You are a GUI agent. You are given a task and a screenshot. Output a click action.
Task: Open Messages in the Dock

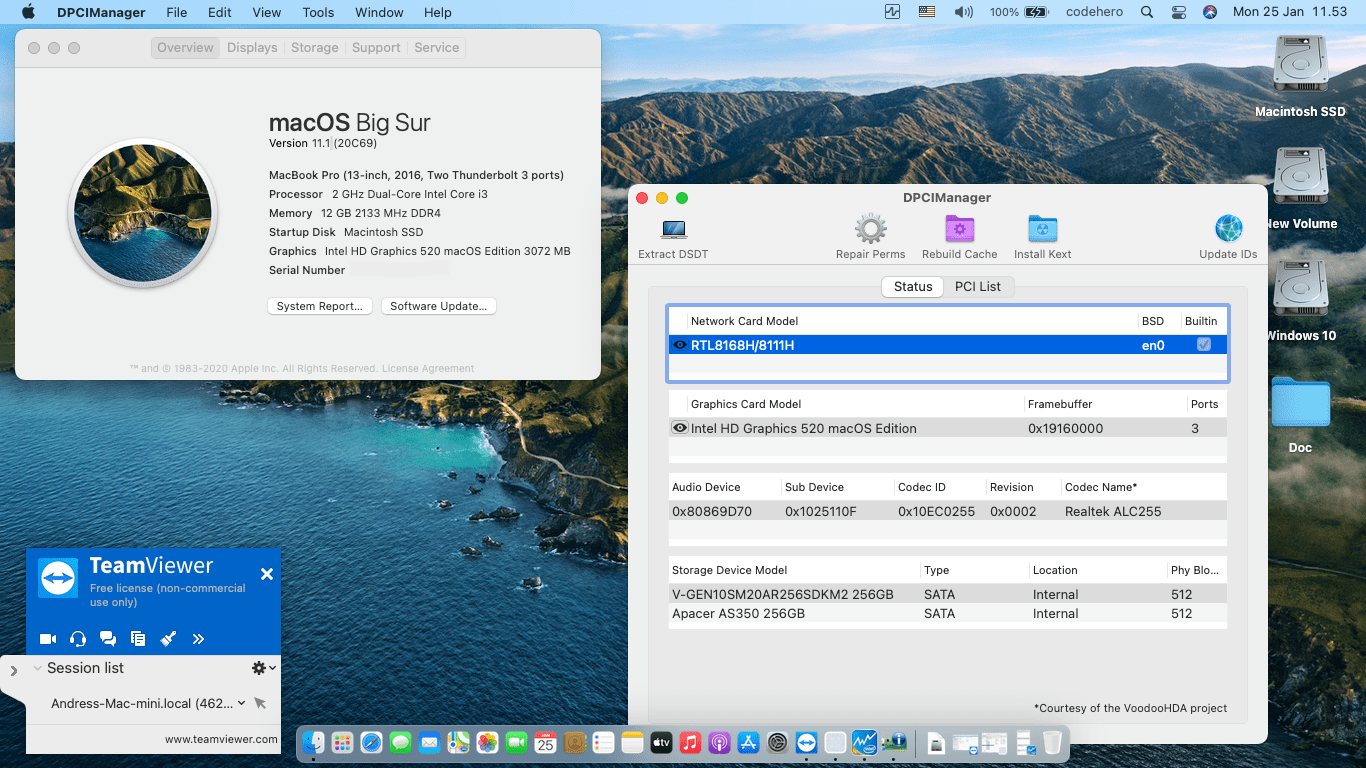(401, 742)
